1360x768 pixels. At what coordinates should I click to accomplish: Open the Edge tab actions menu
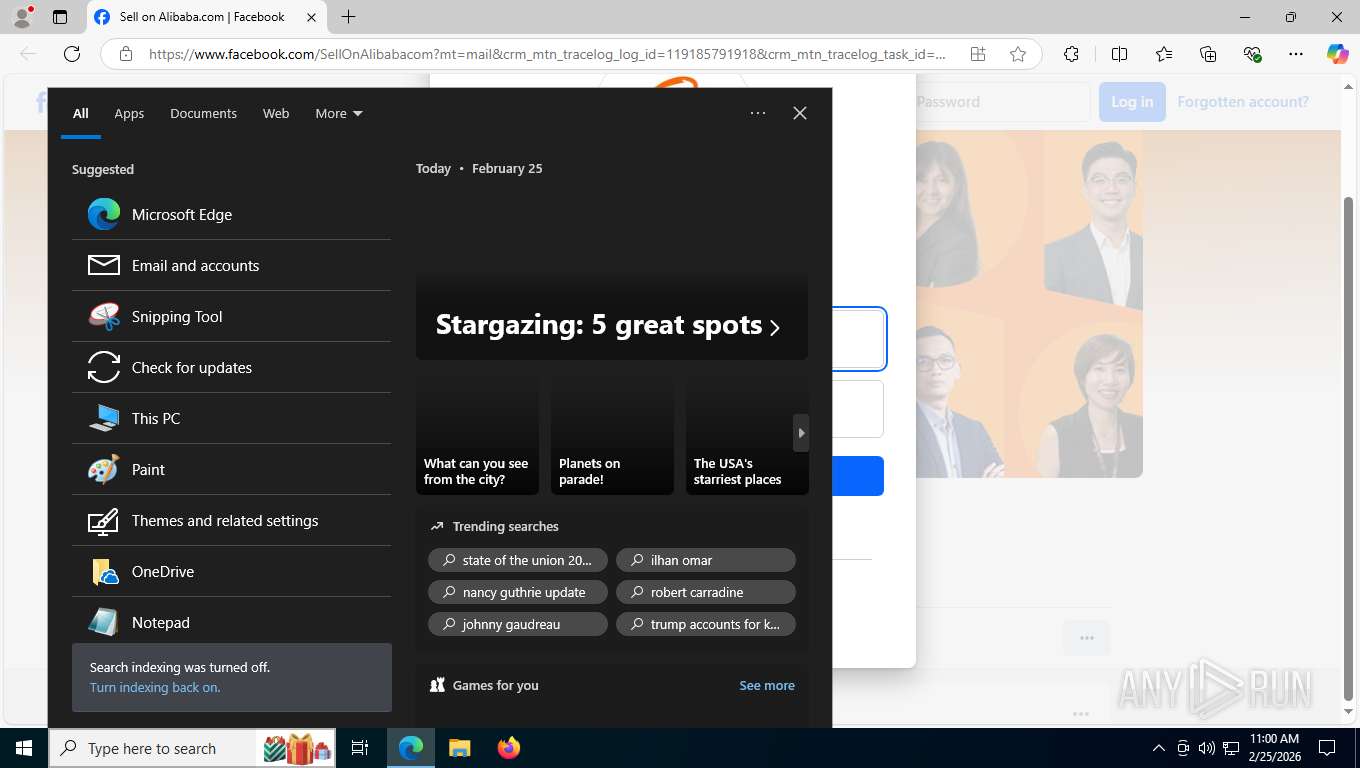pos(60,17)
